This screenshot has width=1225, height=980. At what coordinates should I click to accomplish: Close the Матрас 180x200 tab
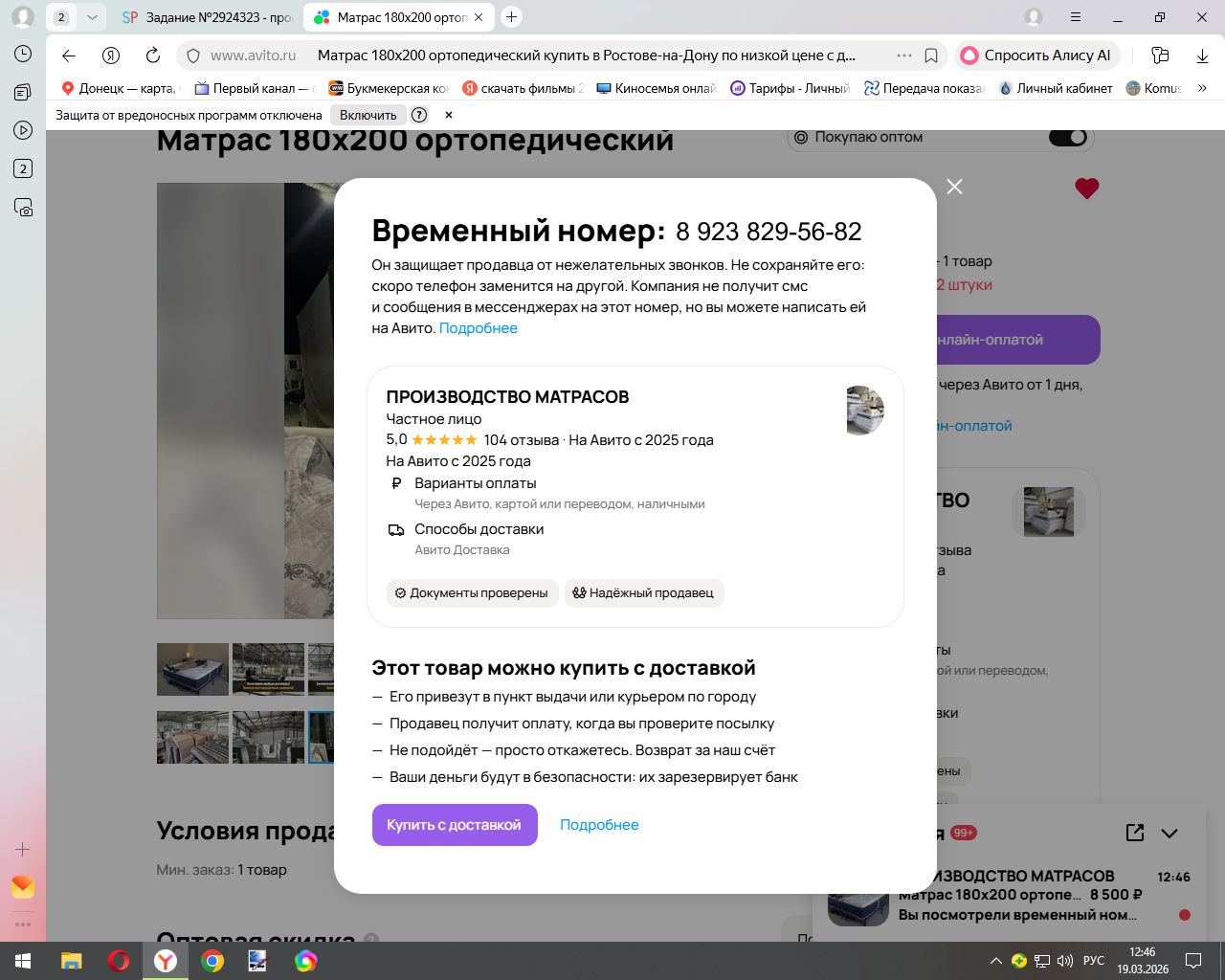(479, 17)
